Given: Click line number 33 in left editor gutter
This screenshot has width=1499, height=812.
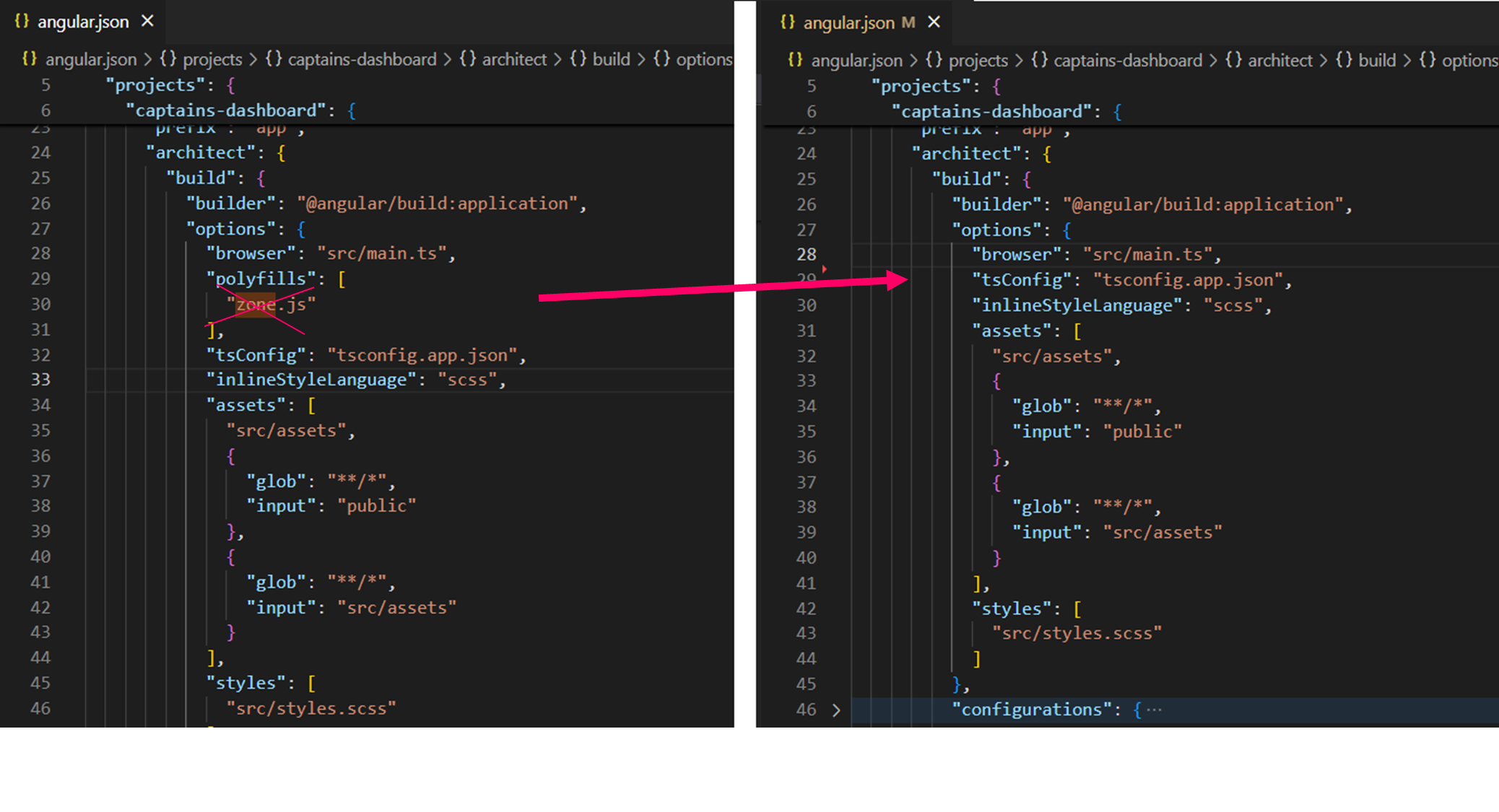Looking at the screenshot, I should (40, 380).
